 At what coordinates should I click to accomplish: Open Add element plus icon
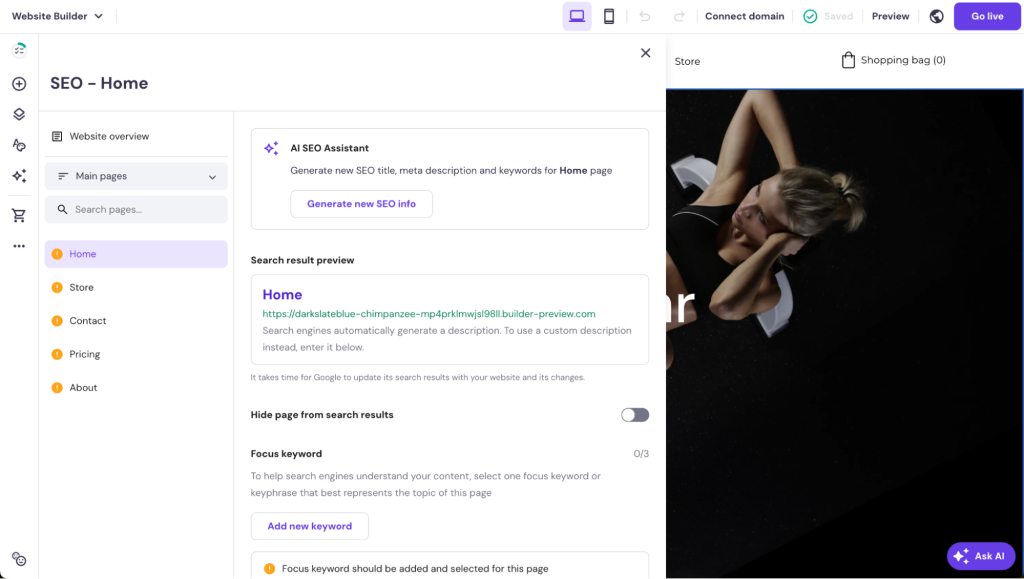point(20,84)
